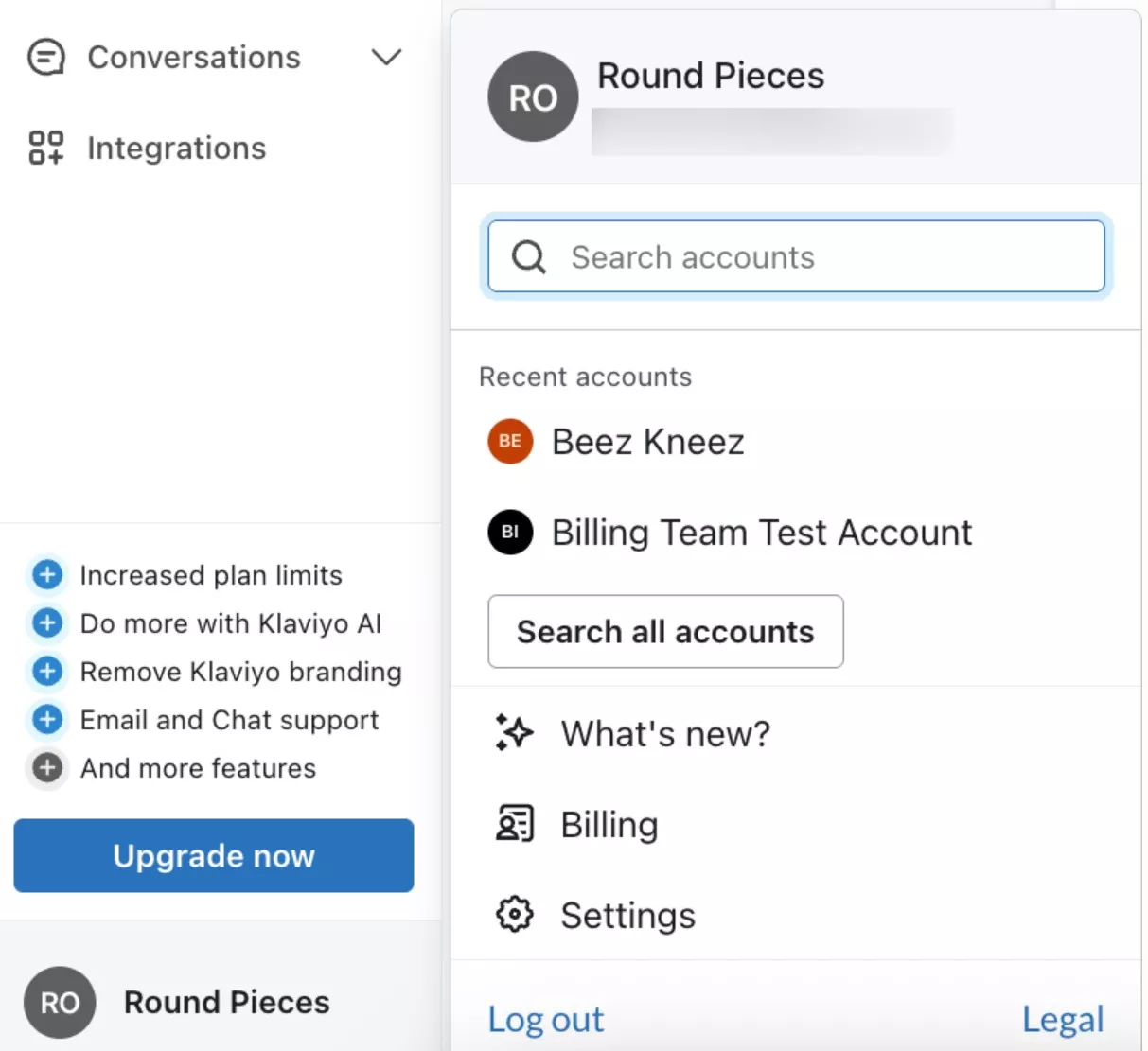Click the plus icon next to Increased plan limits
1148x1051 pixels.
[x=46, y=574]
